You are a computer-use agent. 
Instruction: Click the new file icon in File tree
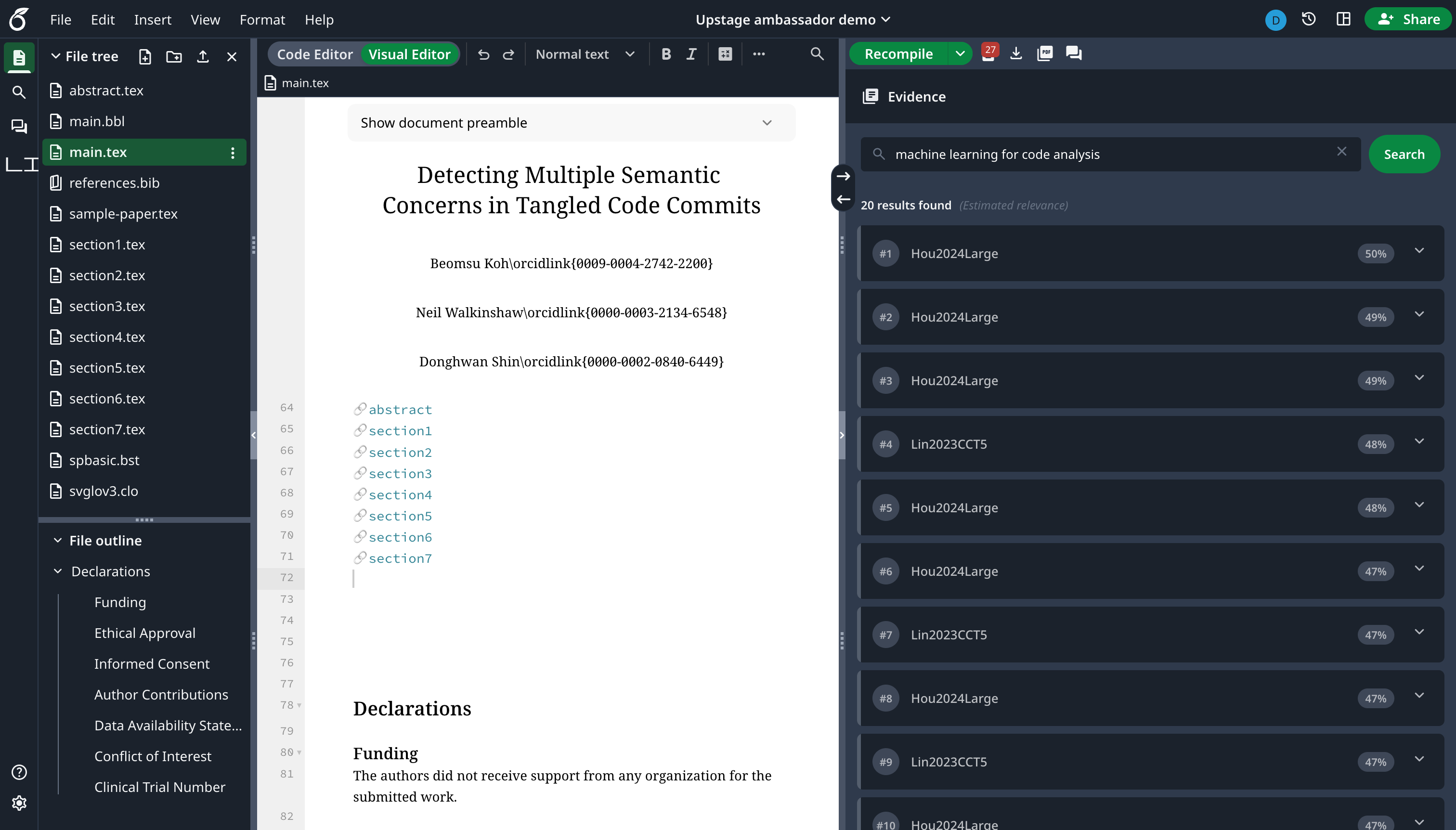click(145, 56)
